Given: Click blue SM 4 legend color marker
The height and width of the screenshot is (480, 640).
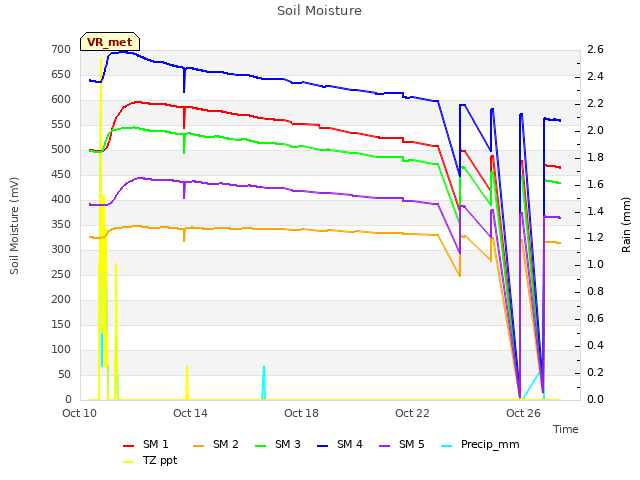Looking at the screenshot, I should 322,446.
